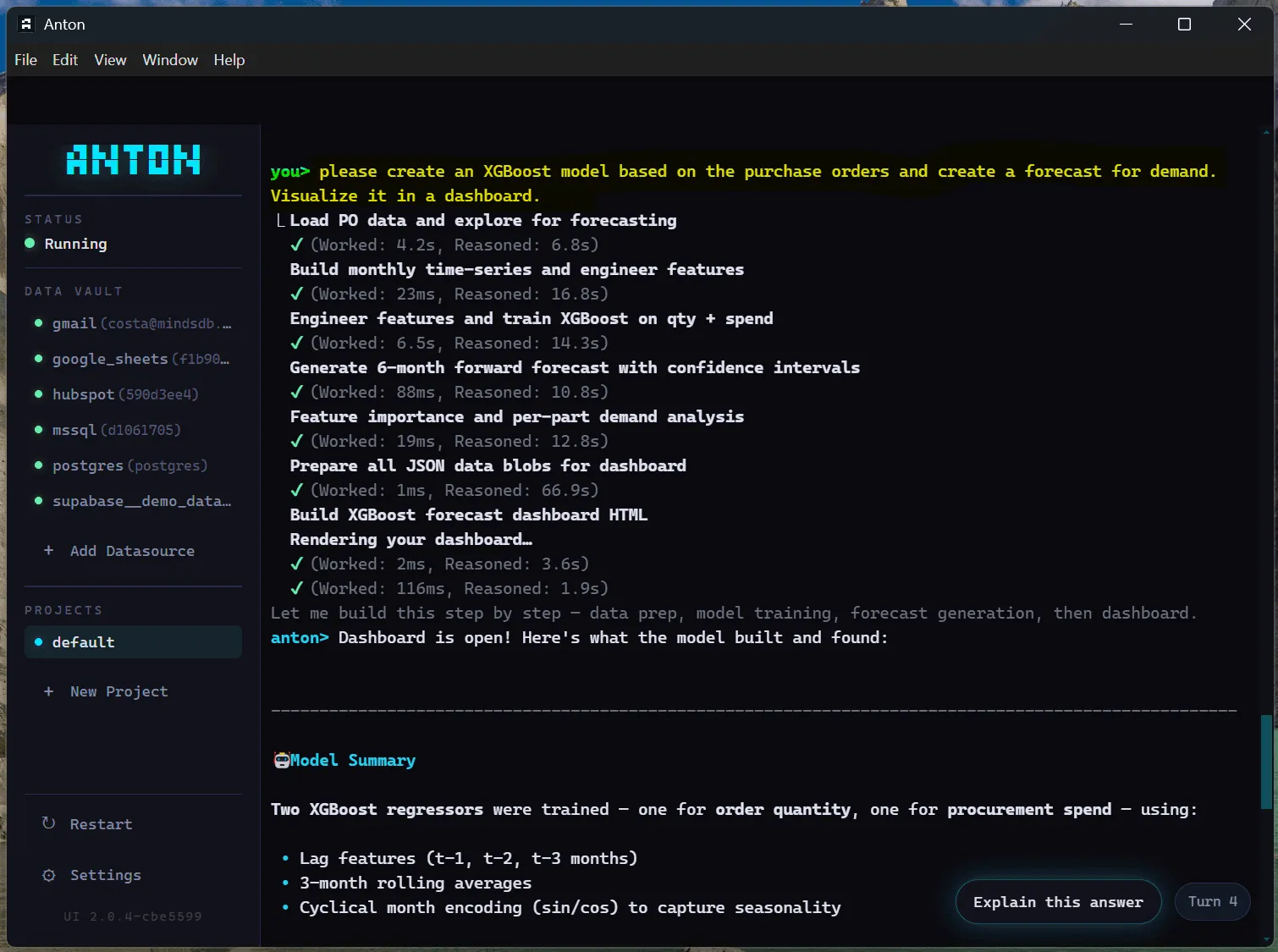Collapse the Load PO data step
This screenshot has height=952, width=1278.
(280, 221)
